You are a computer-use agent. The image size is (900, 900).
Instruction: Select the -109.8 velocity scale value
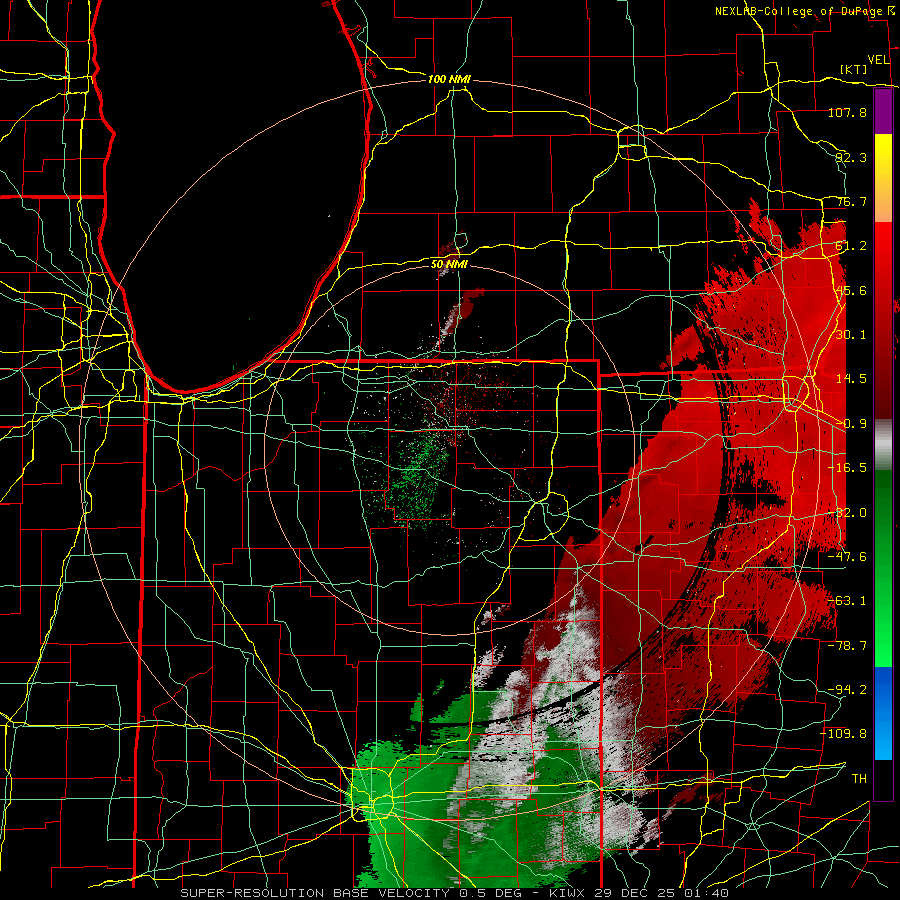(x=844, y=734)
